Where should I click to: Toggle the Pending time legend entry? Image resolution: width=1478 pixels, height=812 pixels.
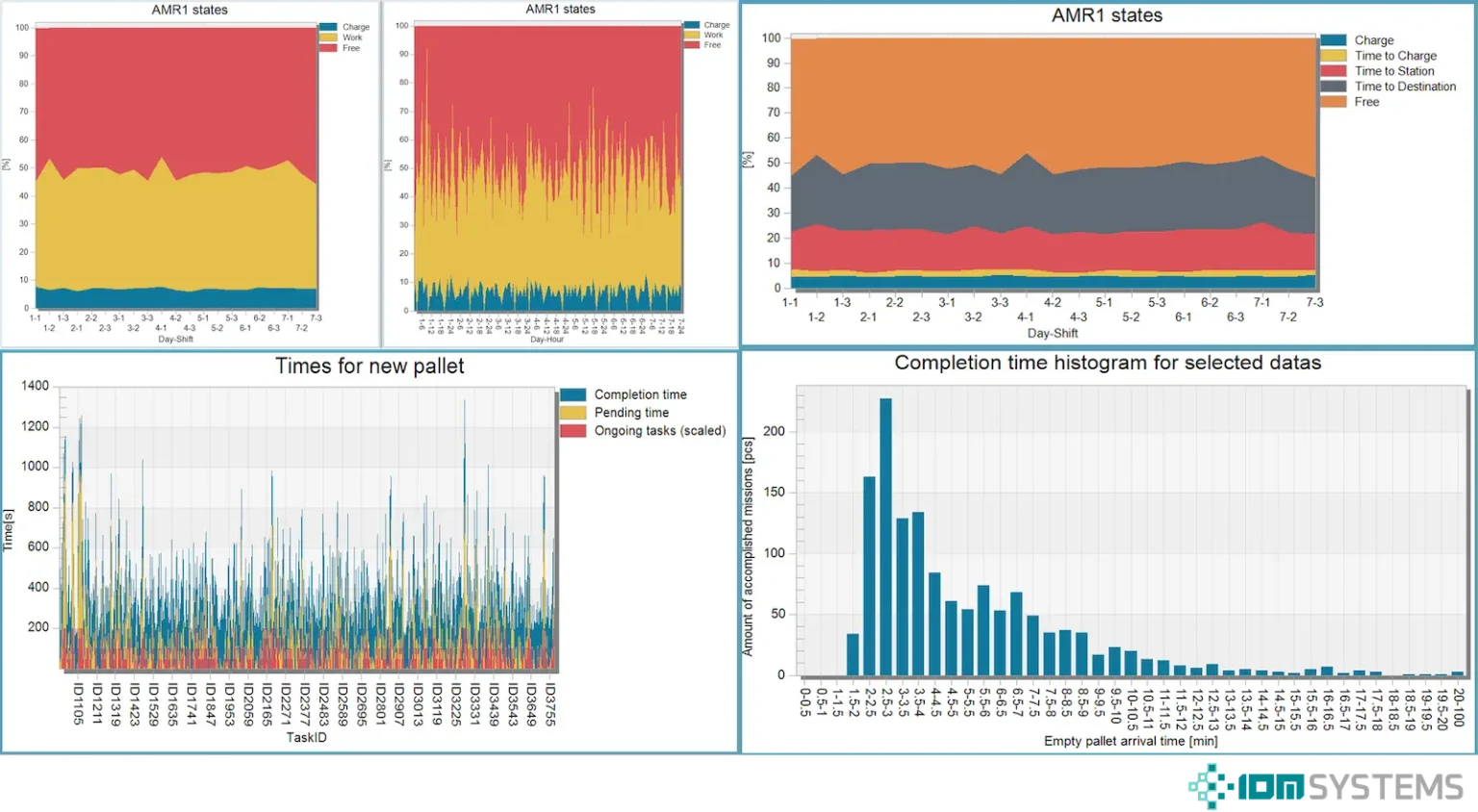pos(630,413)
